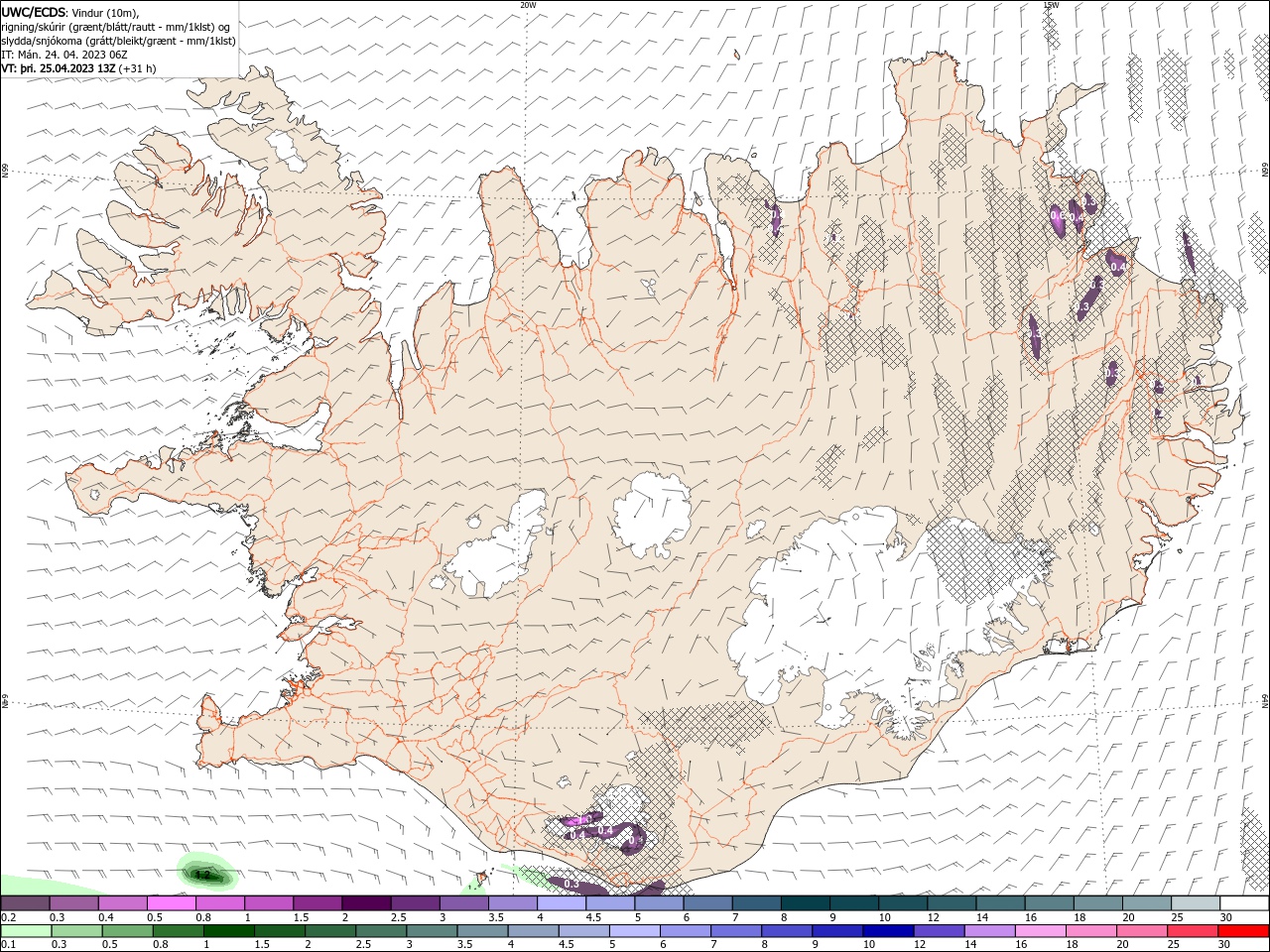
Task: Click the Hofsjökull glacier in central Iceland
Action: click(x=653, y=515)
